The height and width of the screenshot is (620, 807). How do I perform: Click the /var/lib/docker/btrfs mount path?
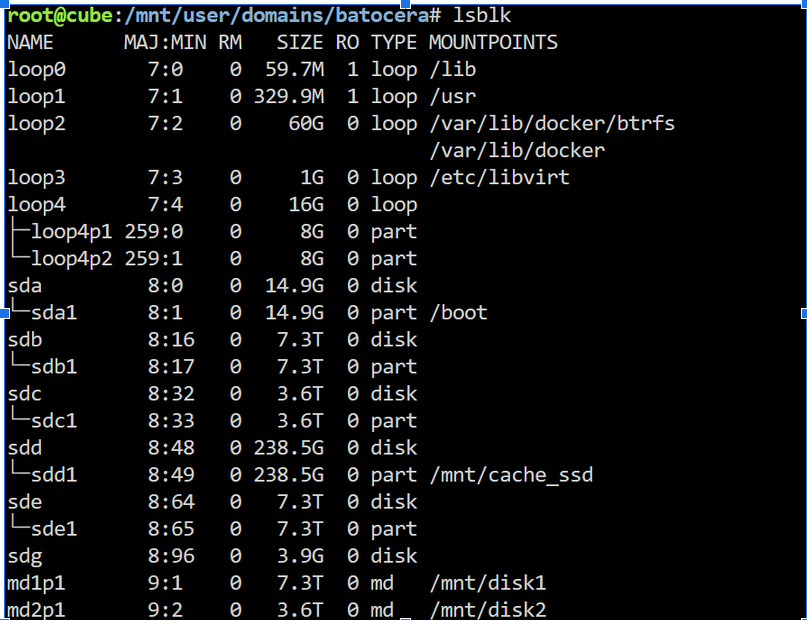tap(551, 124)
